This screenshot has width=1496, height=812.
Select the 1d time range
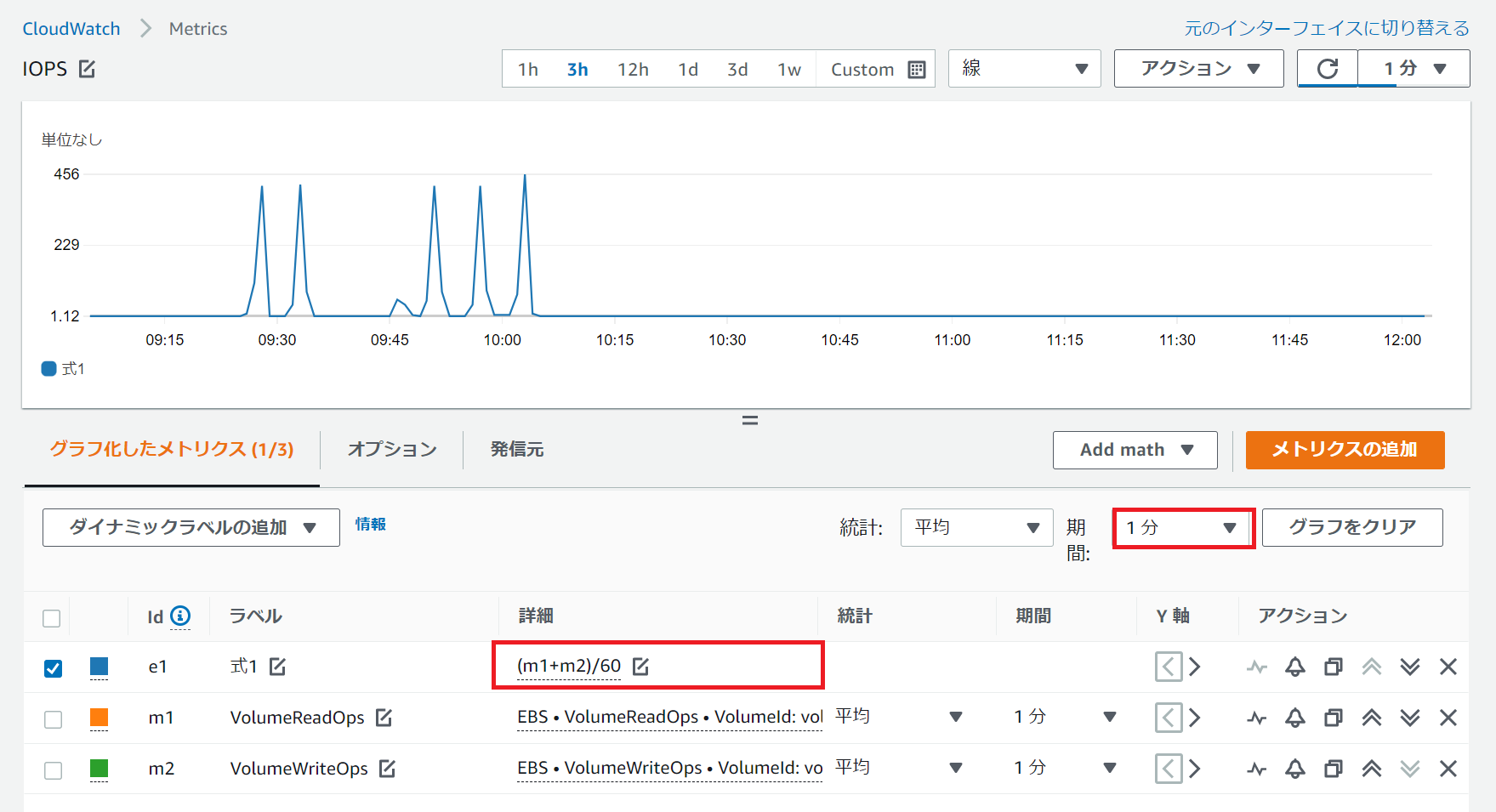688,69
